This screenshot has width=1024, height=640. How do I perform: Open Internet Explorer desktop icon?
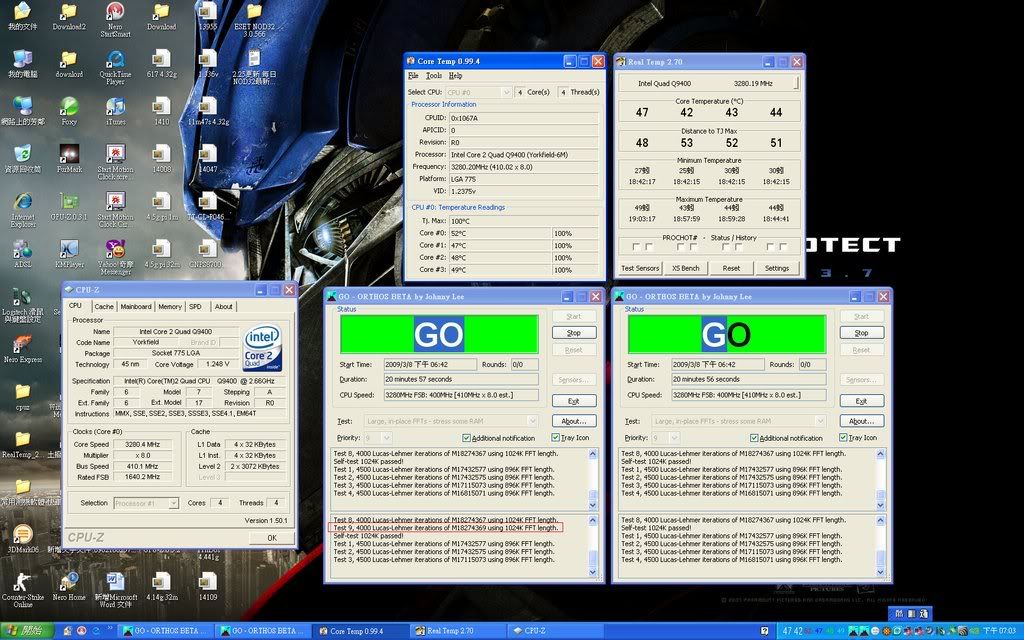pos(23,210)
